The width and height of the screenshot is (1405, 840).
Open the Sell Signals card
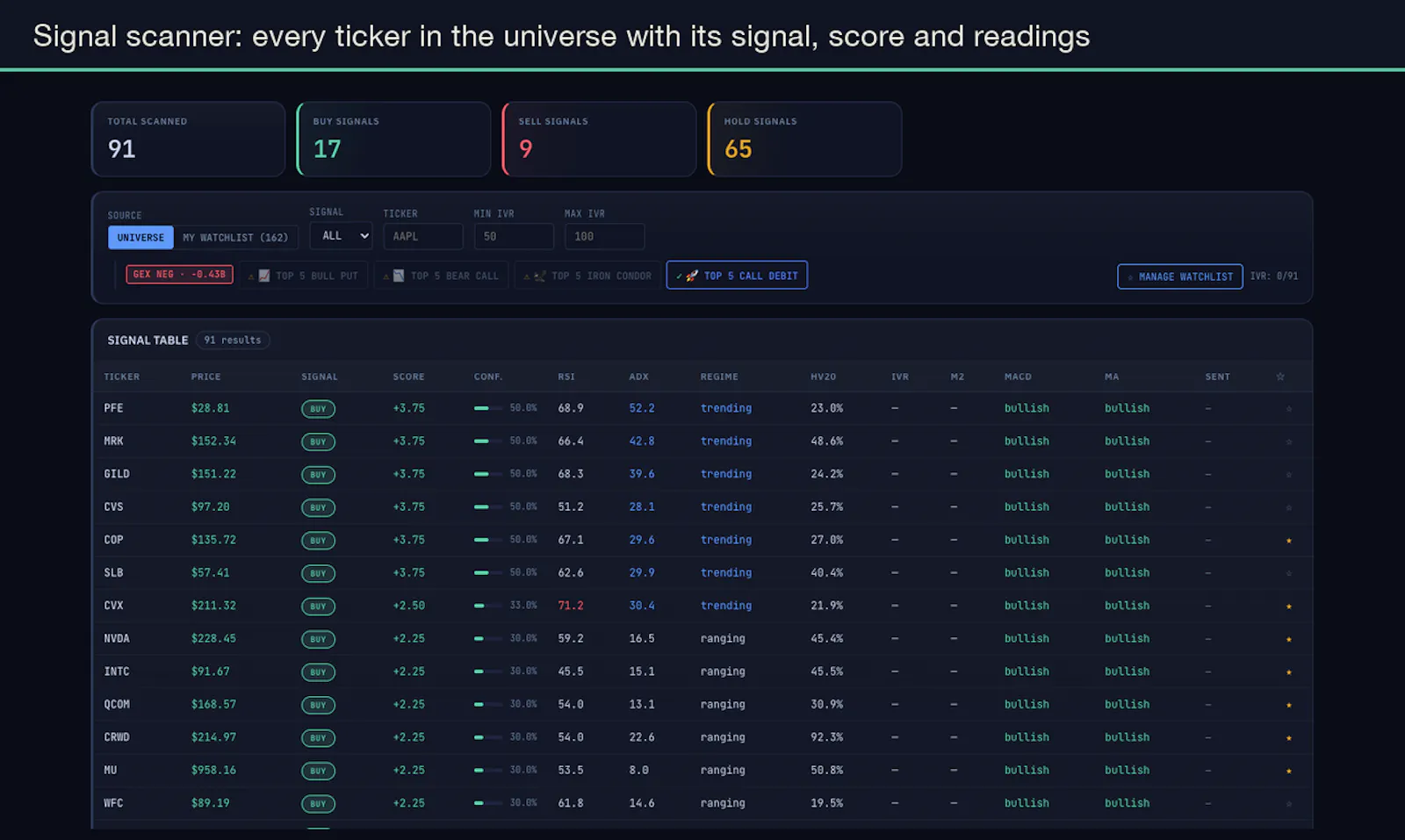click(599, 139)
